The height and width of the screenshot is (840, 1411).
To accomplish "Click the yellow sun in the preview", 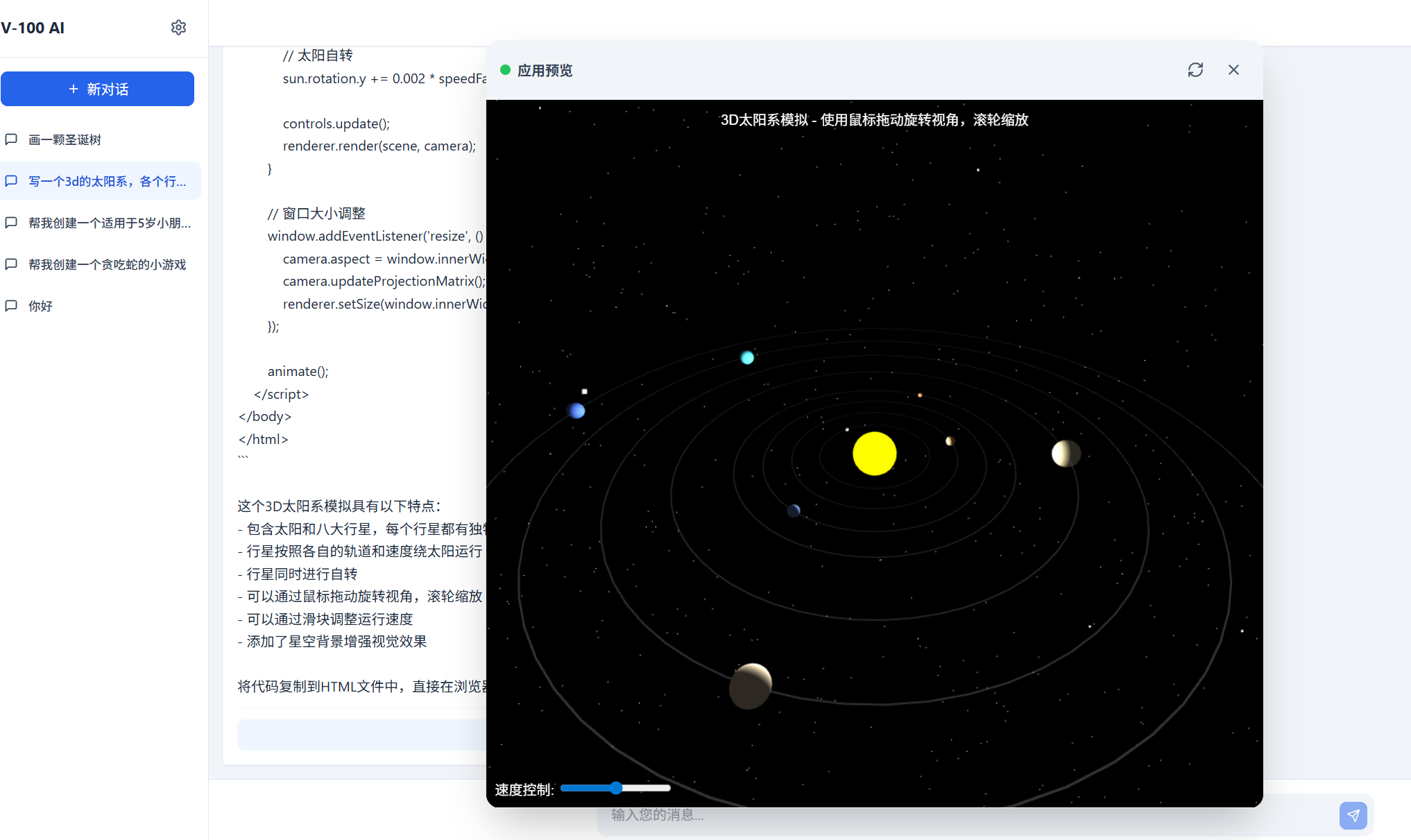I will coord(874,454).
